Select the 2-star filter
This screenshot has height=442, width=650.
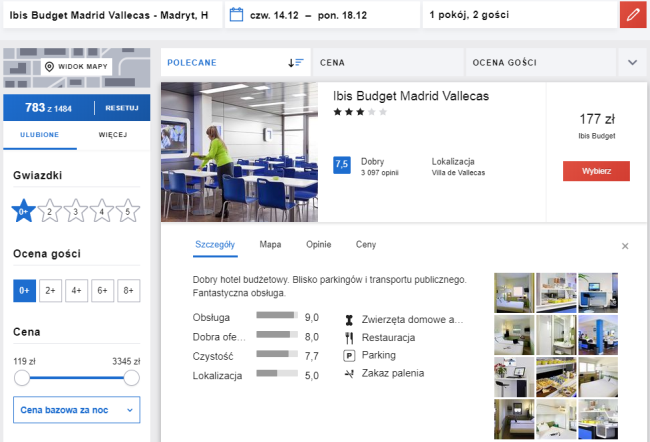(50, 211)
